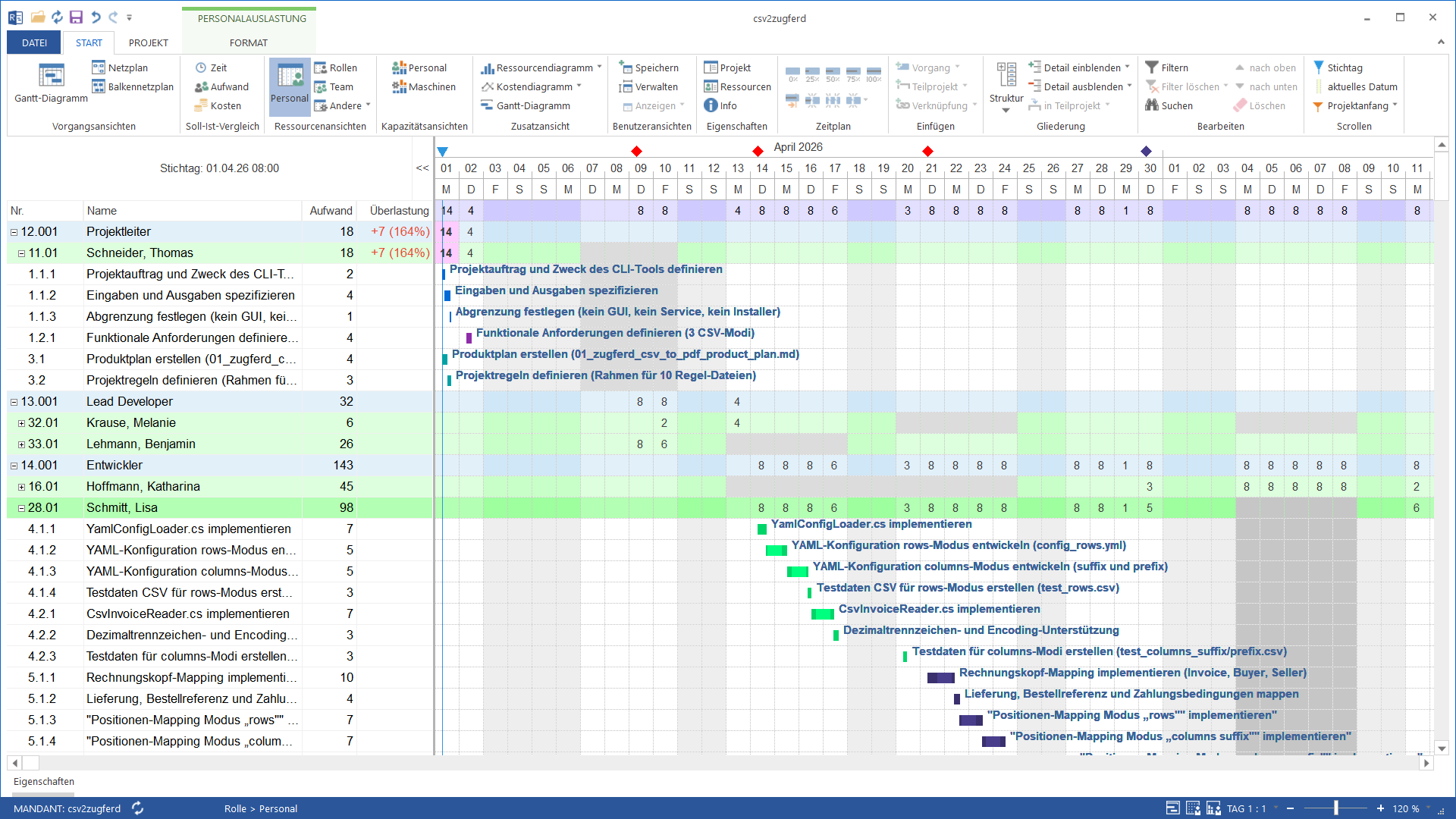Open the Balkennetzplan view

coord(133,86)
